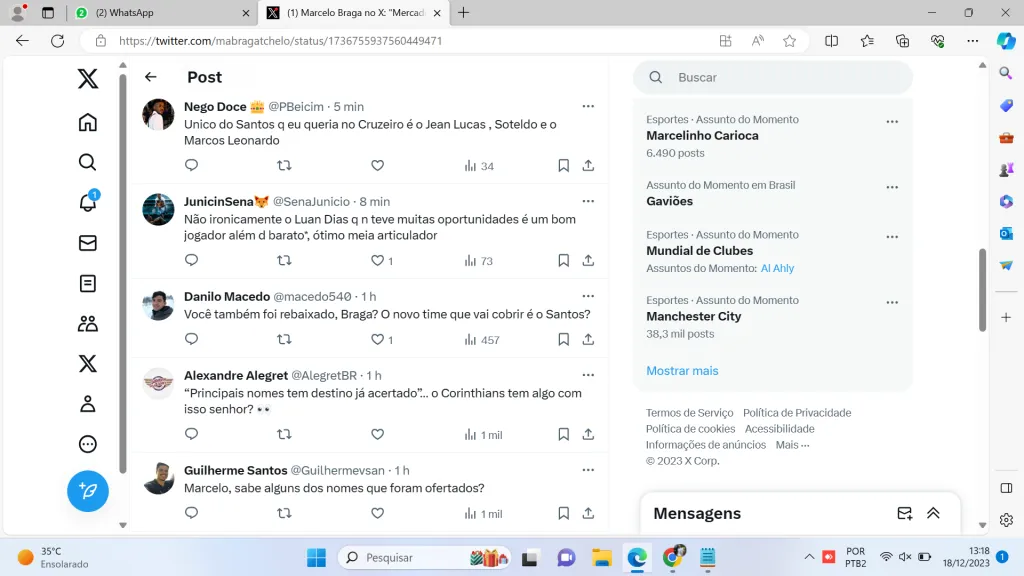Like Nego Doce's reply

377,166
